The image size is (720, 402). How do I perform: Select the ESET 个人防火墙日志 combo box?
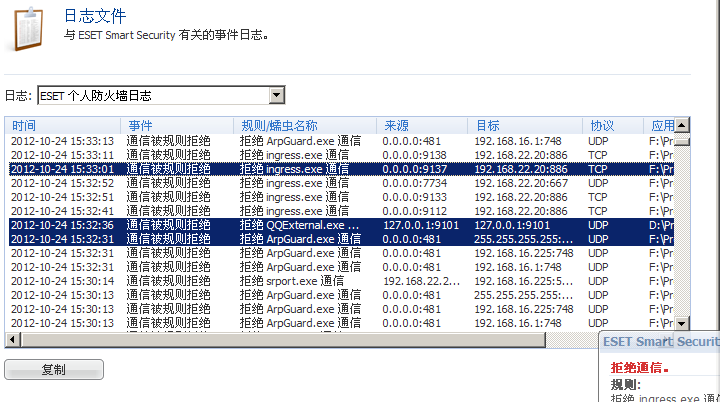(161, 96)
